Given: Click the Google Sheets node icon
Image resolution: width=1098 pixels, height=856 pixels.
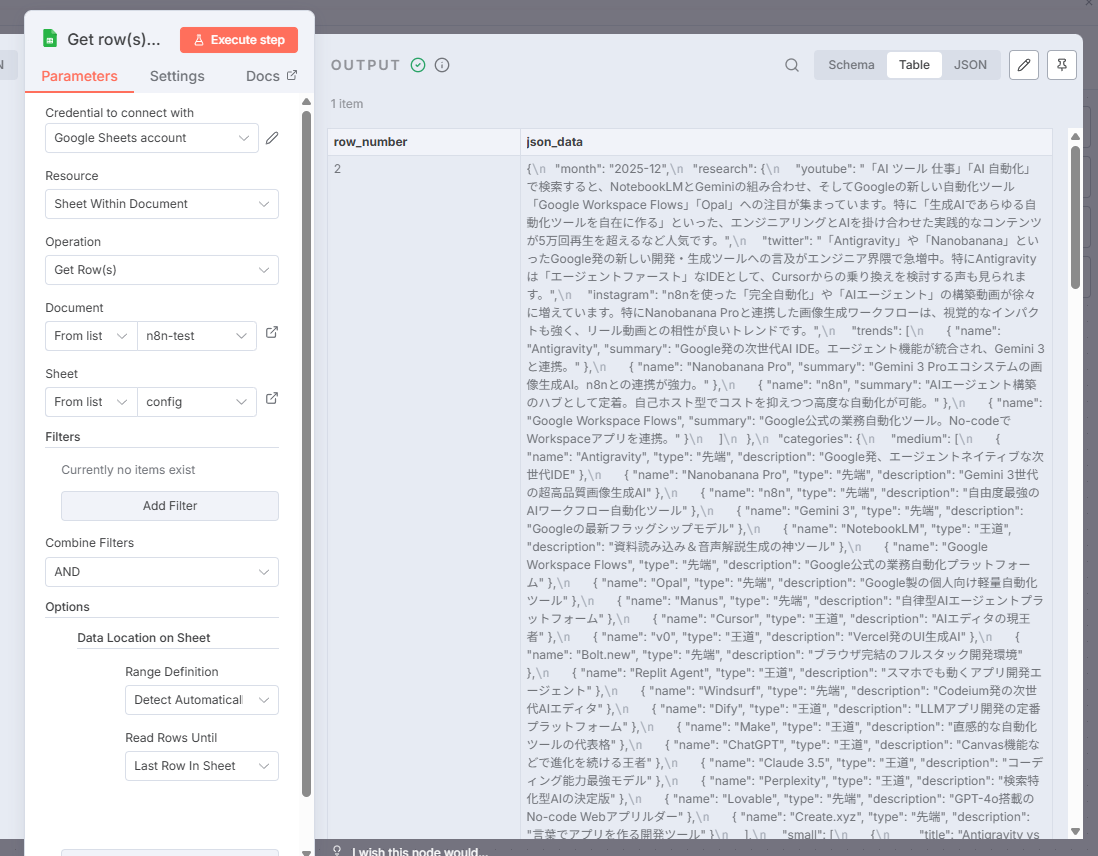Looking at the screenshot, I should click(x=50, y=39).
